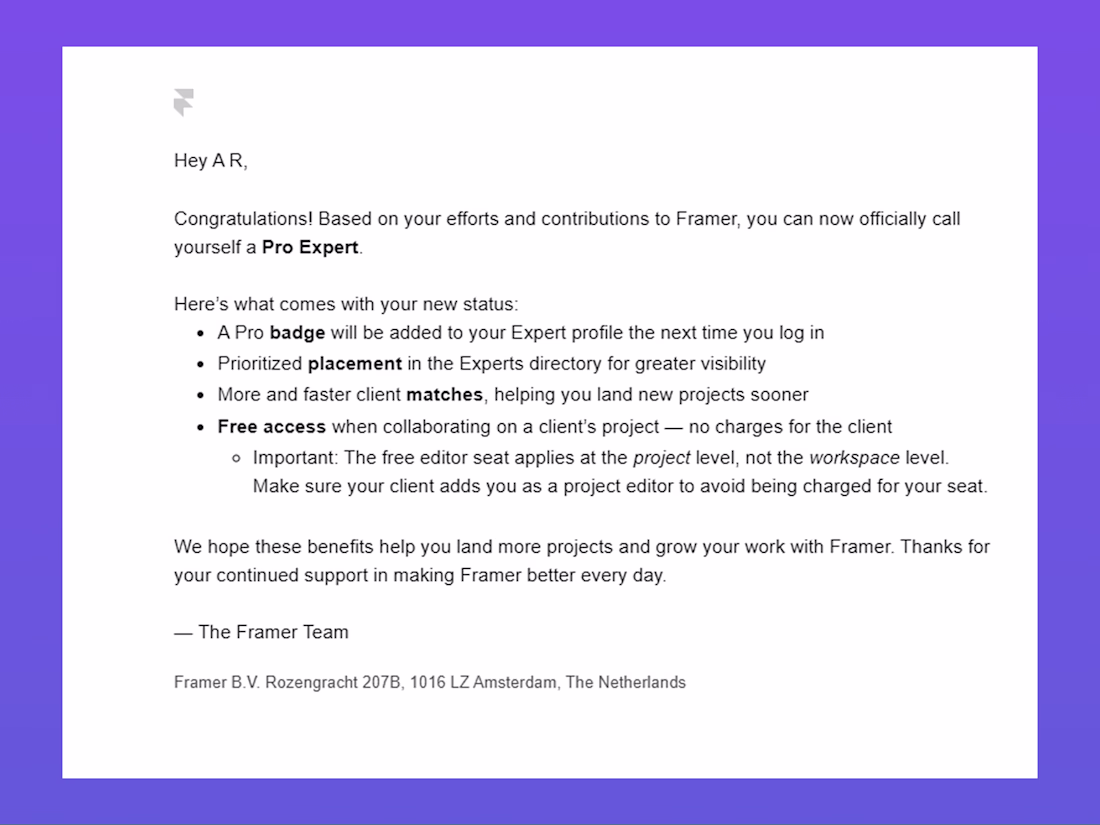
Task: Click the bold word 'badge'
Action: click(297, 333)
